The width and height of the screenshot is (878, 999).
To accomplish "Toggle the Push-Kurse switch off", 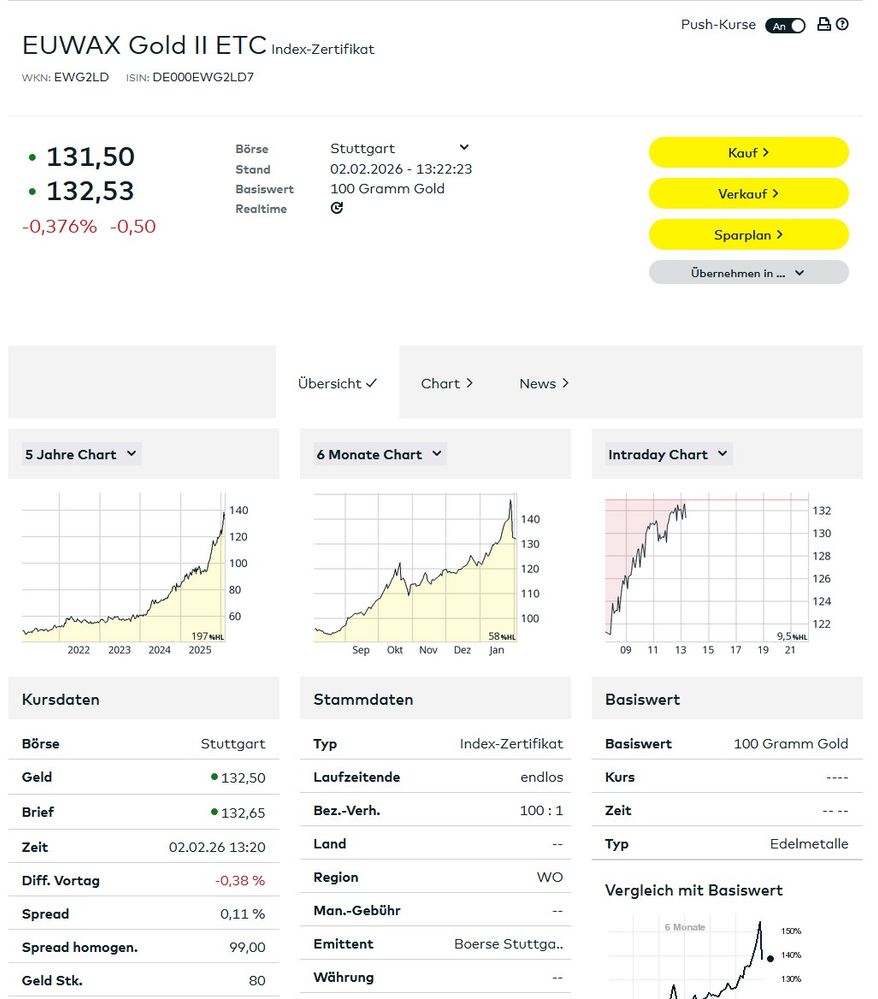I will (786, 25).
